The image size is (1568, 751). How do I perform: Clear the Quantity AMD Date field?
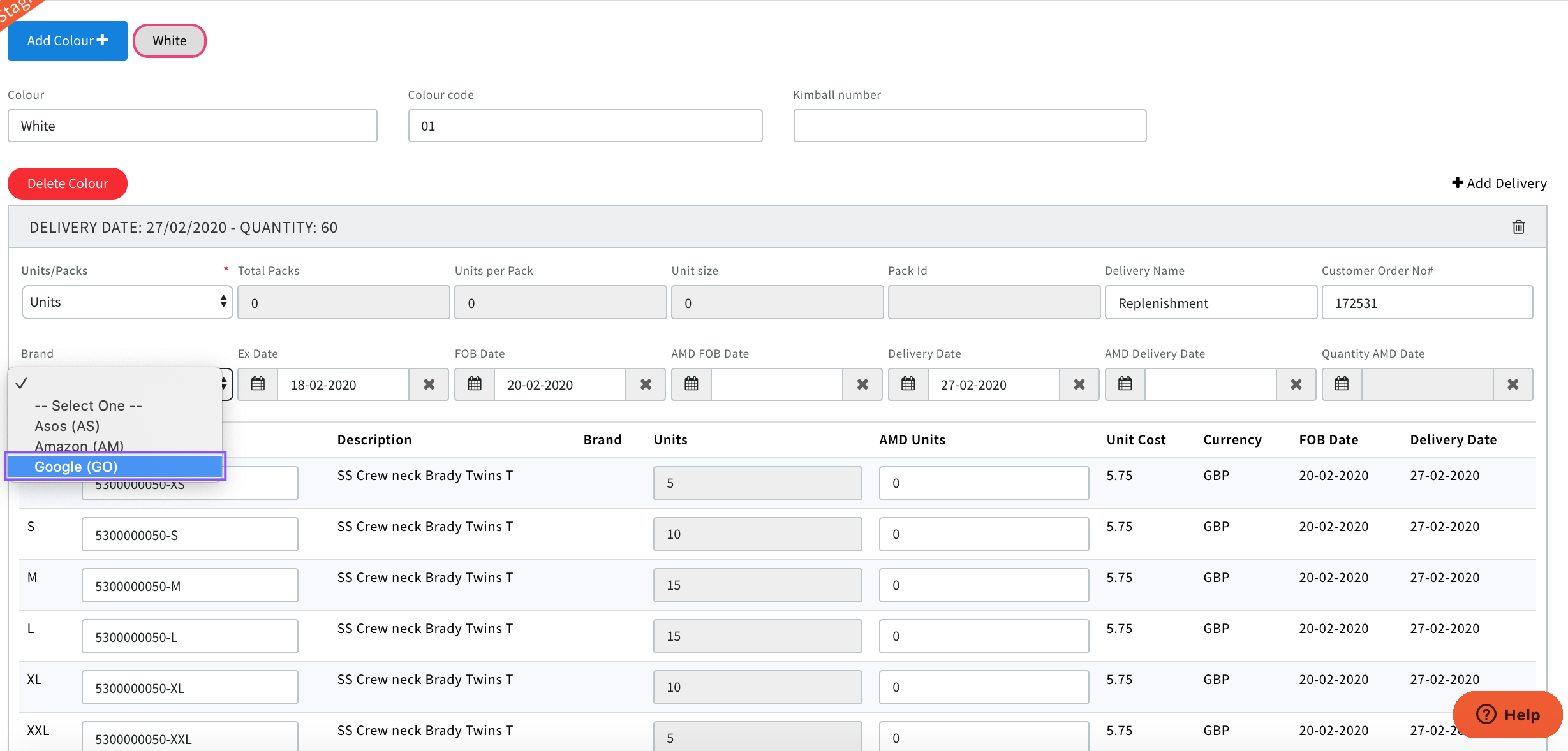[1513, 384]
